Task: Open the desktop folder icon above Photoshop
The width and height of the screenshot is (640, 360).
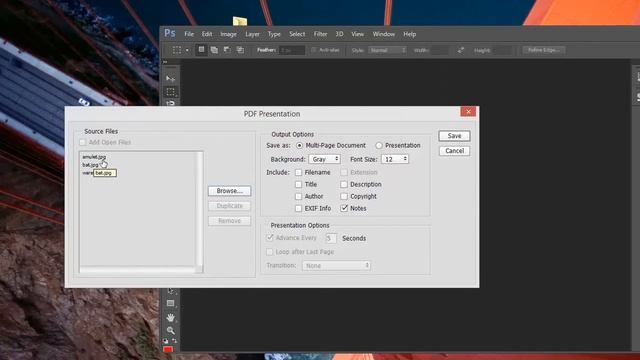Action: [240, 21]
